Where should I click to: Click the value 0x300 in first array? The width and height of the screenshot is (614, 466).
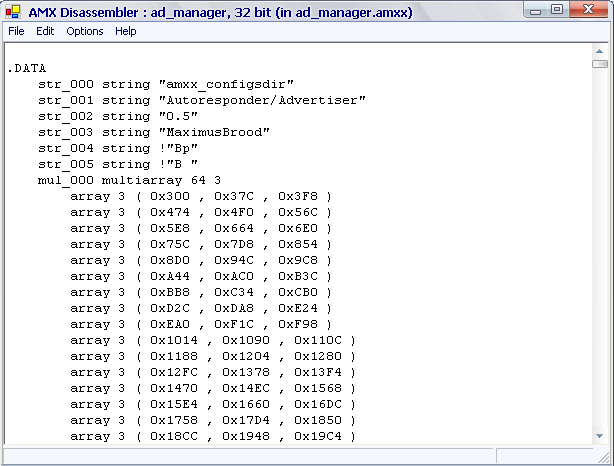(x=170, y=196)
